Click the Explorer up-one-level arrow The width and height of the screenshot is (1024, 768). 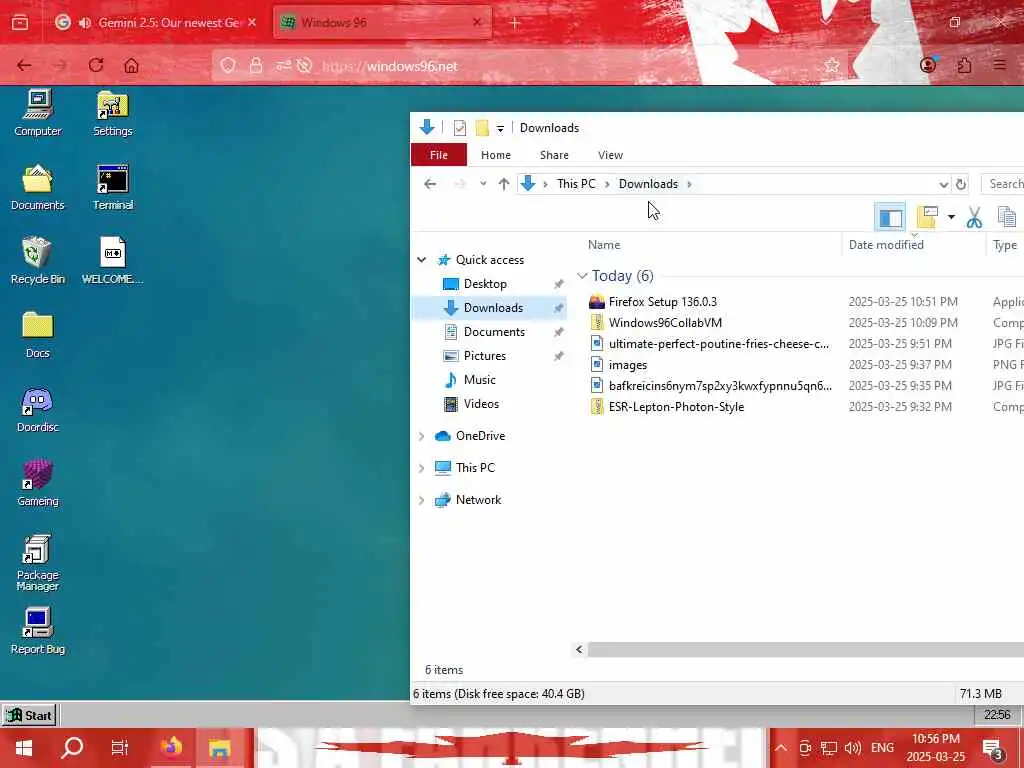tap(504, 184)
